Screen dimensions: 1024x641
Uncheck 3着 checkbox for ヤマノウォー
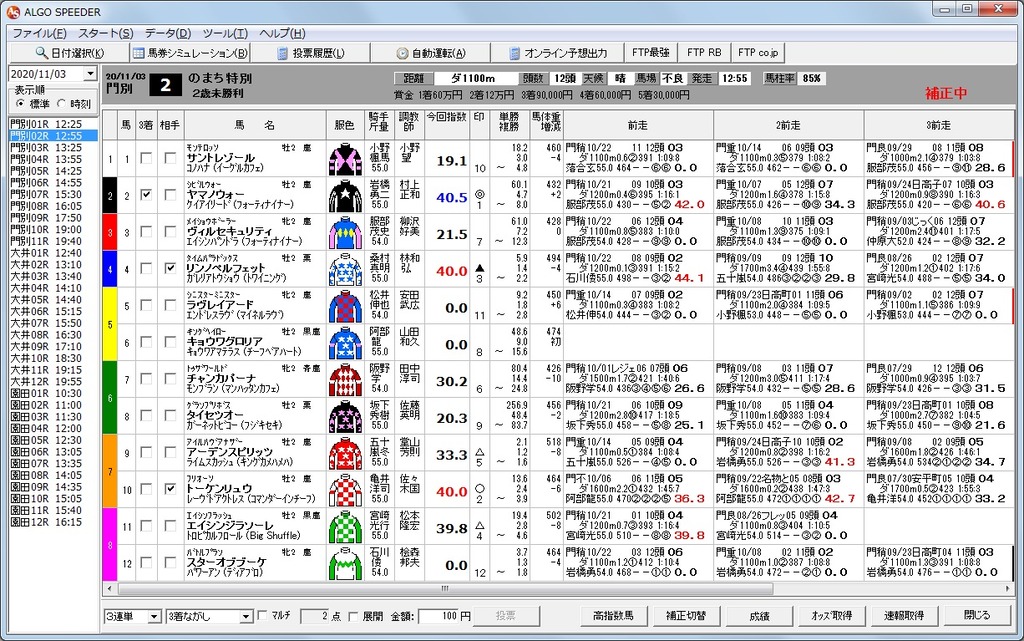click(x=146, y=195)
